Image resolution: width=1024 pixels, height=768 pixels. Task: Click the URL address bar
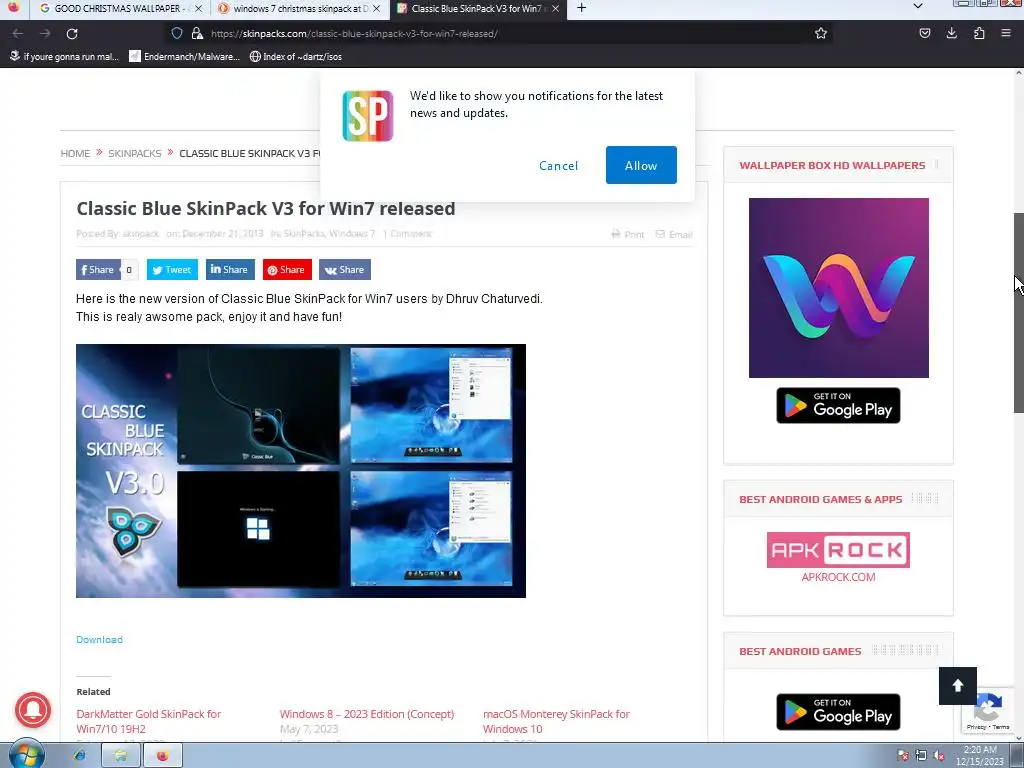[496, 33]
